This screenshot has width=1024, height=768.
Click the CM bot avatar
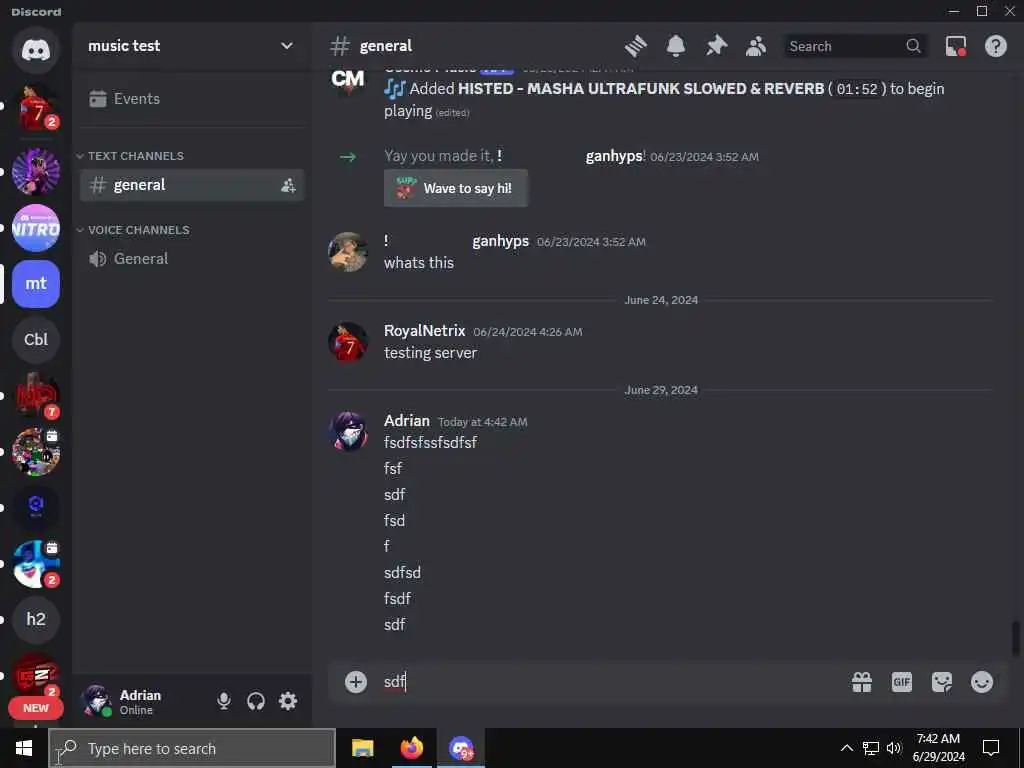(348, 80)
